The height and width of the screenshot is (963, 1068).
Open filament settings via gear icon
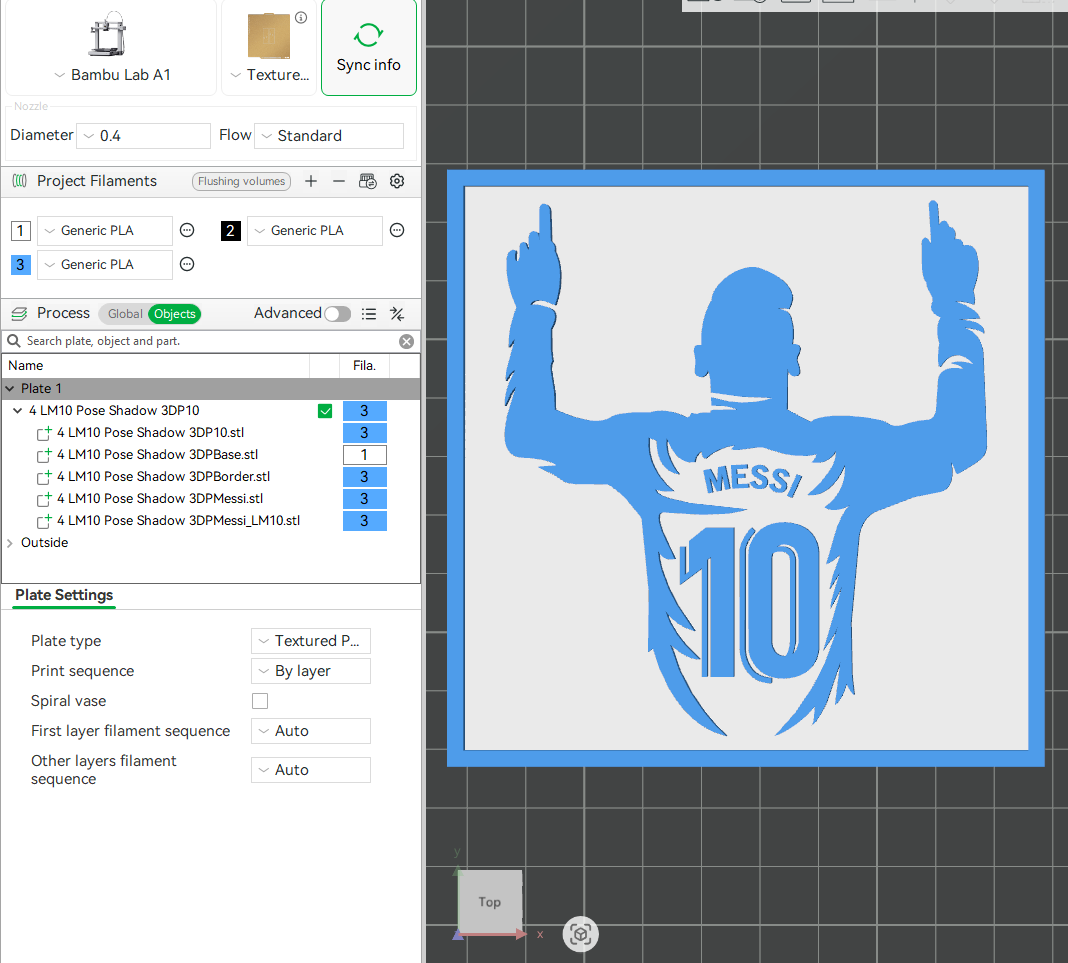(x=397, y=181)
